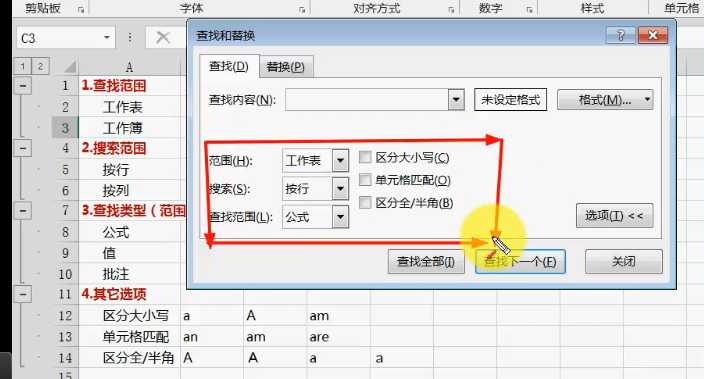
Task: Click cell 工作表 in row 2
Action: coord(129,107)
